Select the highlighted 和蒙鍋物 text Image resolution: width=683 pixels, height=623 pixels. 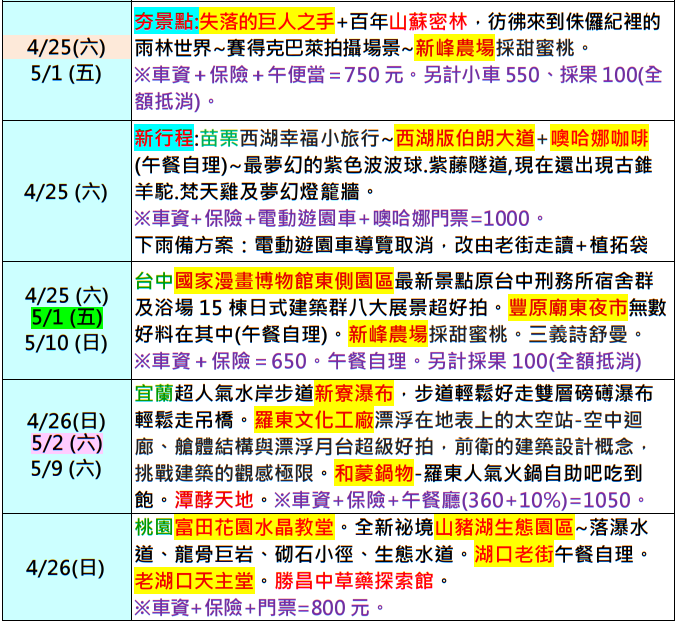(373, 472)
